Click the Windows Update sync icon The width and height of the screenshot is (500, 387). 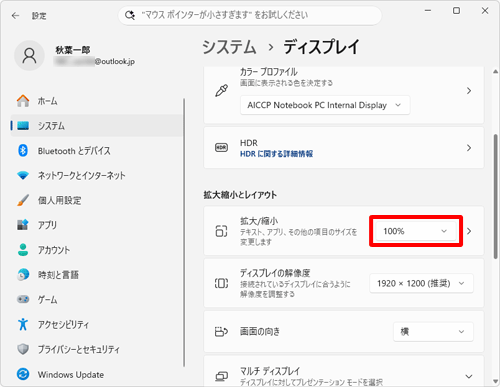point(23,374)
